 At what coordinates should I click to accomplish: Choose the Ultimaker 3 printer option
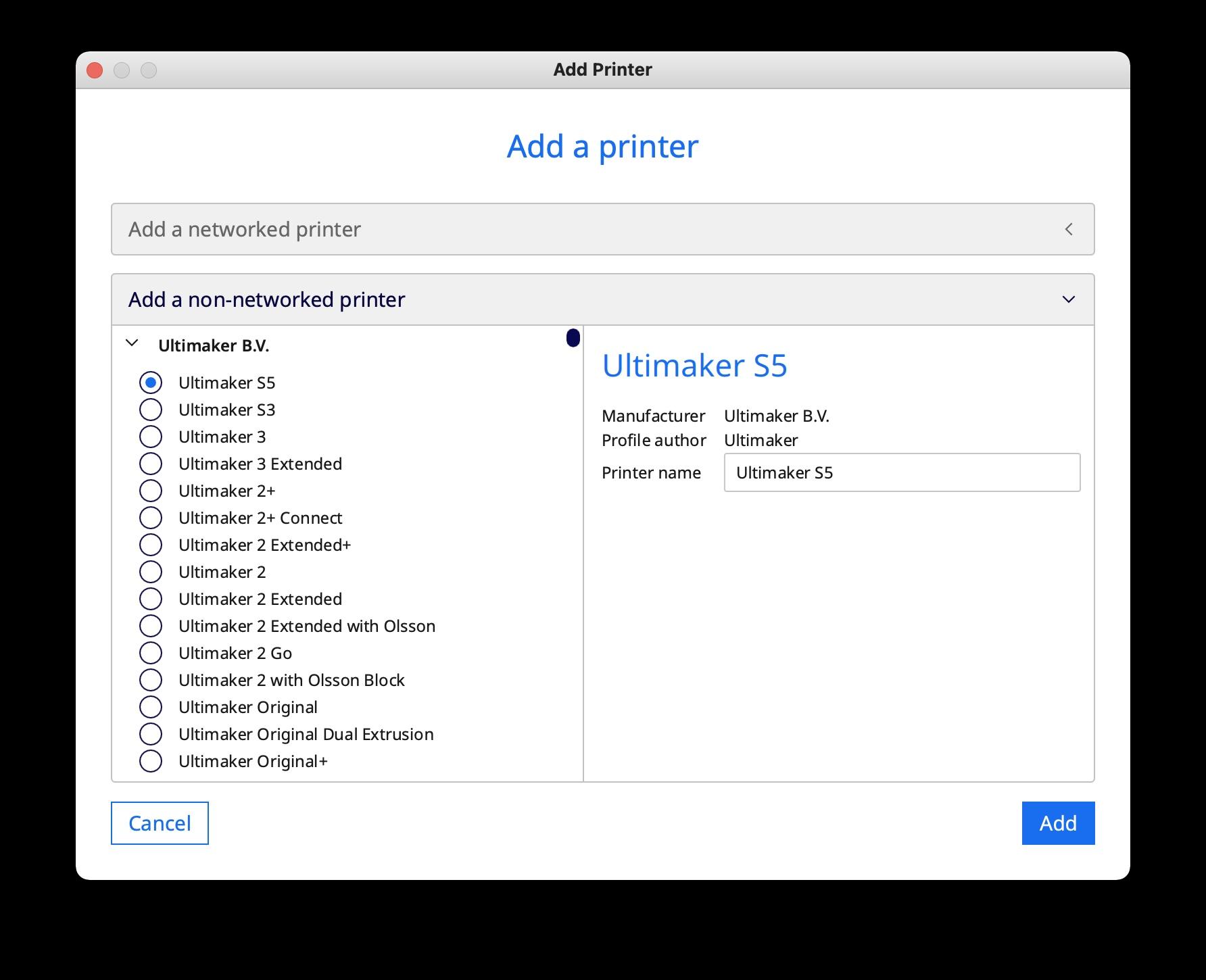pos(150,437)
